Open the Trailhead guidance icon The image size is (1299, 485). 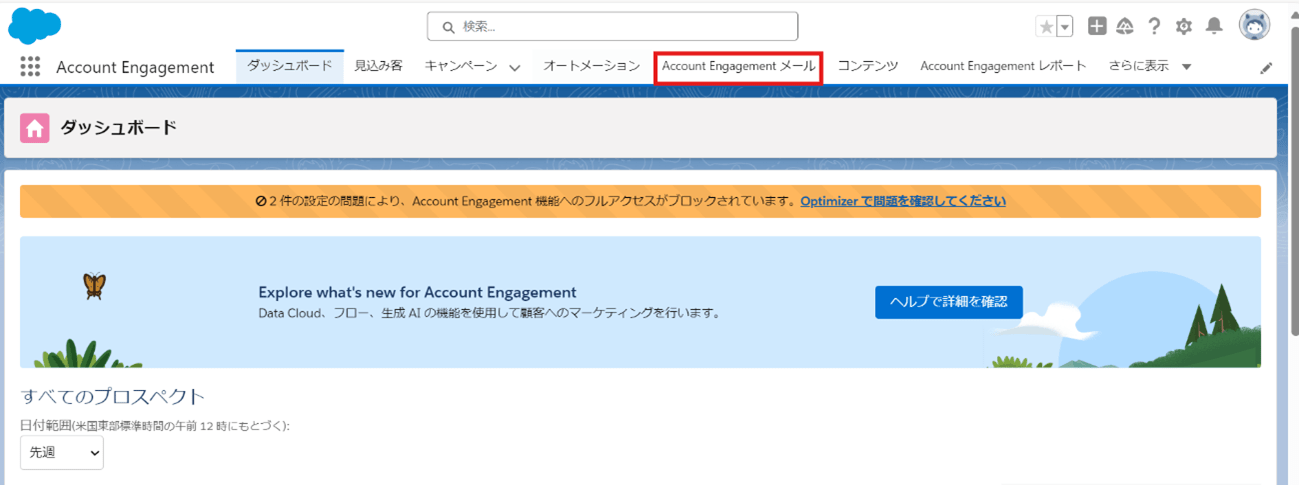pyautogui.click(x=1125, y=26)
